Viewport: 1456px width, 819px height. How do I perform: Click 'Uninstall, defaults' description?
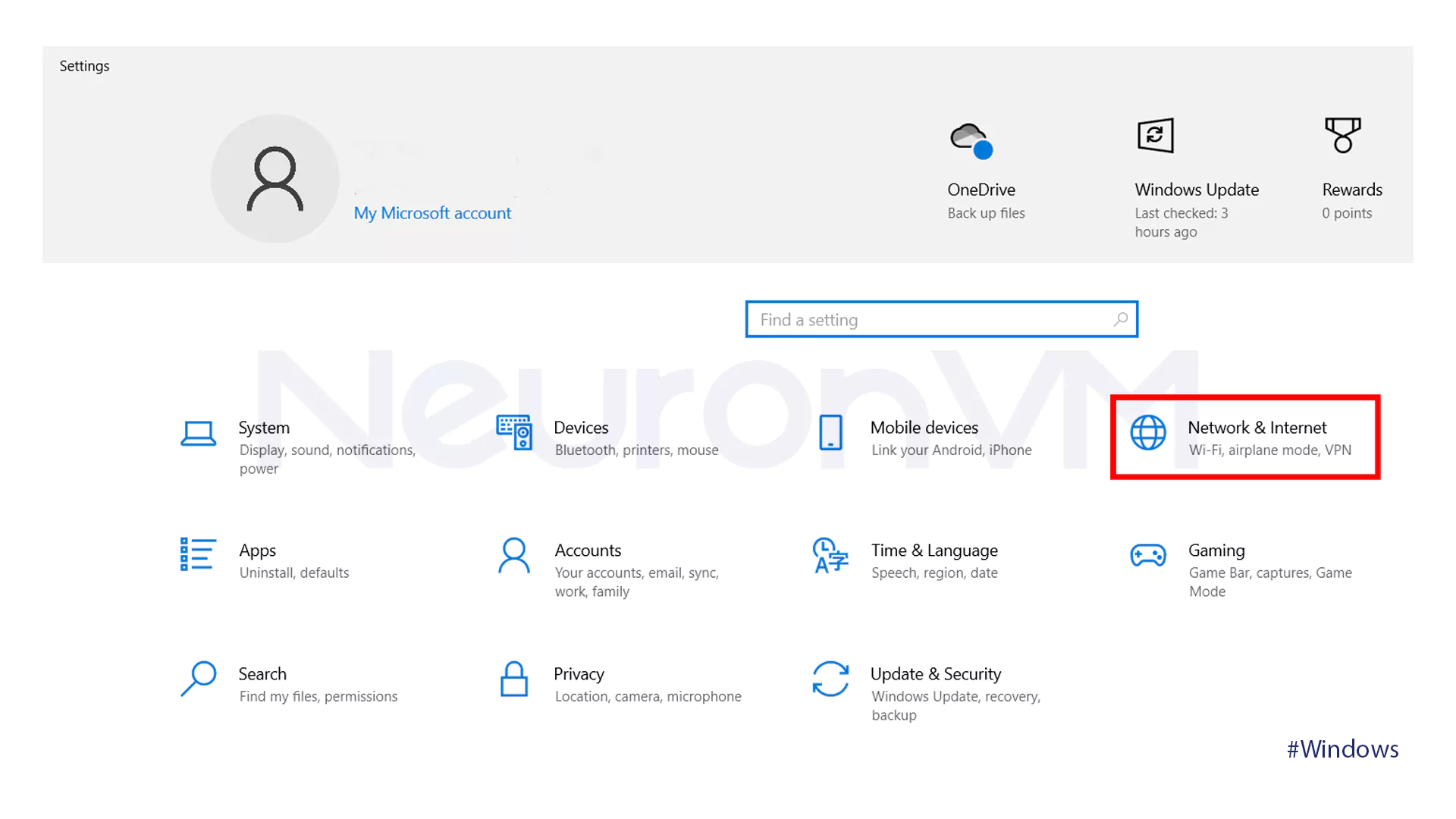pyautogui.click(x=294, y=573)
